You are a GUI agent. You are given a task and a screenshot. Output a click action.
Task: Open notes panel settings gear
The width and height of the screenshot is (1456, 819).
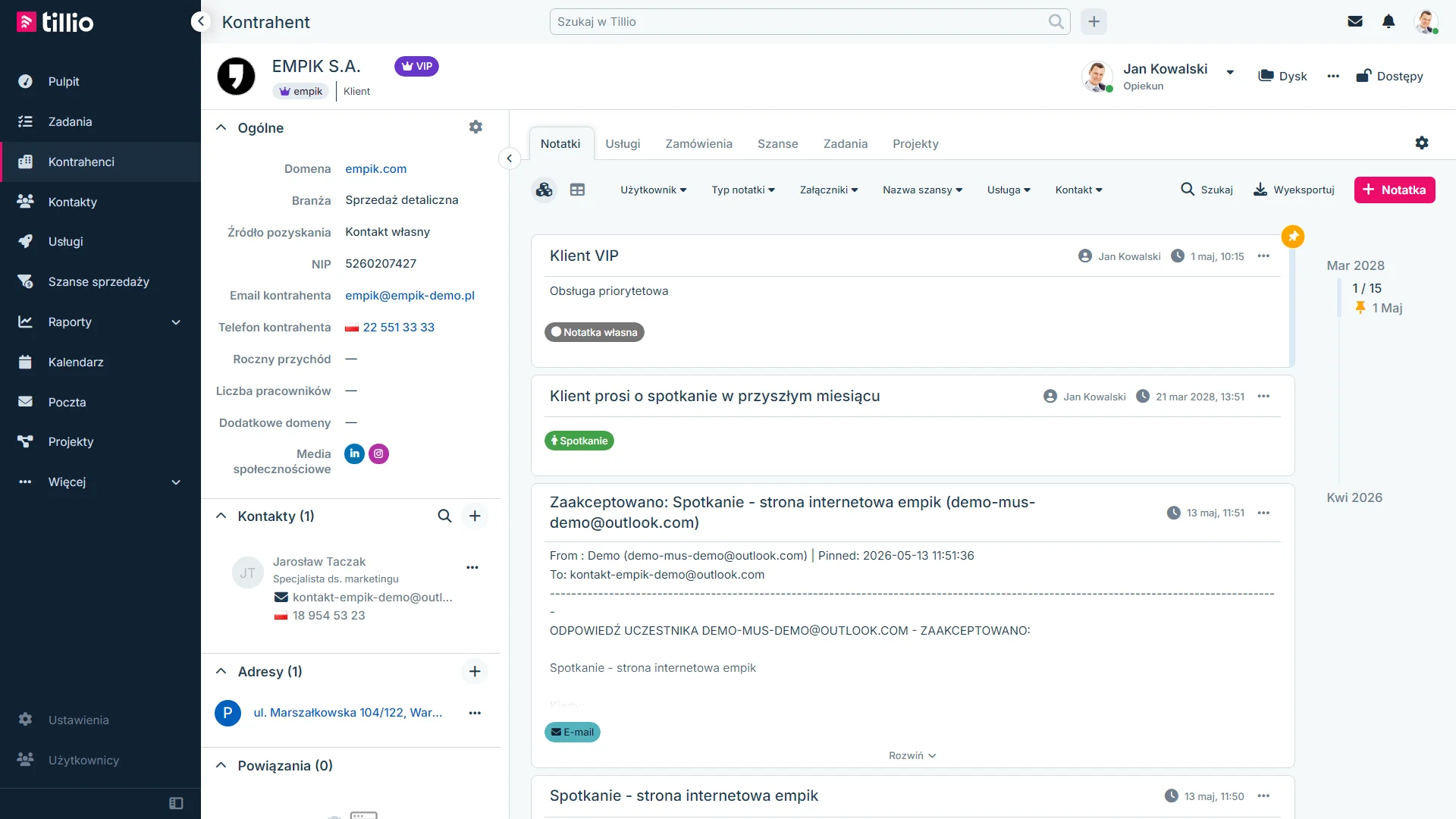point(1422,143)
